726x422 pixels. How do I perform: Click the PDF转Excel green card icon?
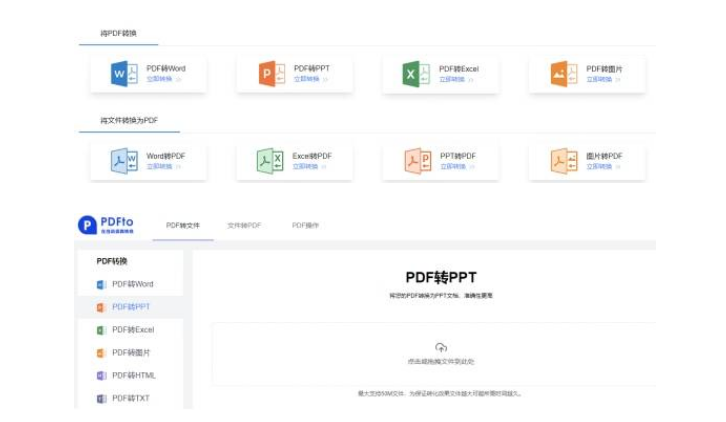coord(416,74)
